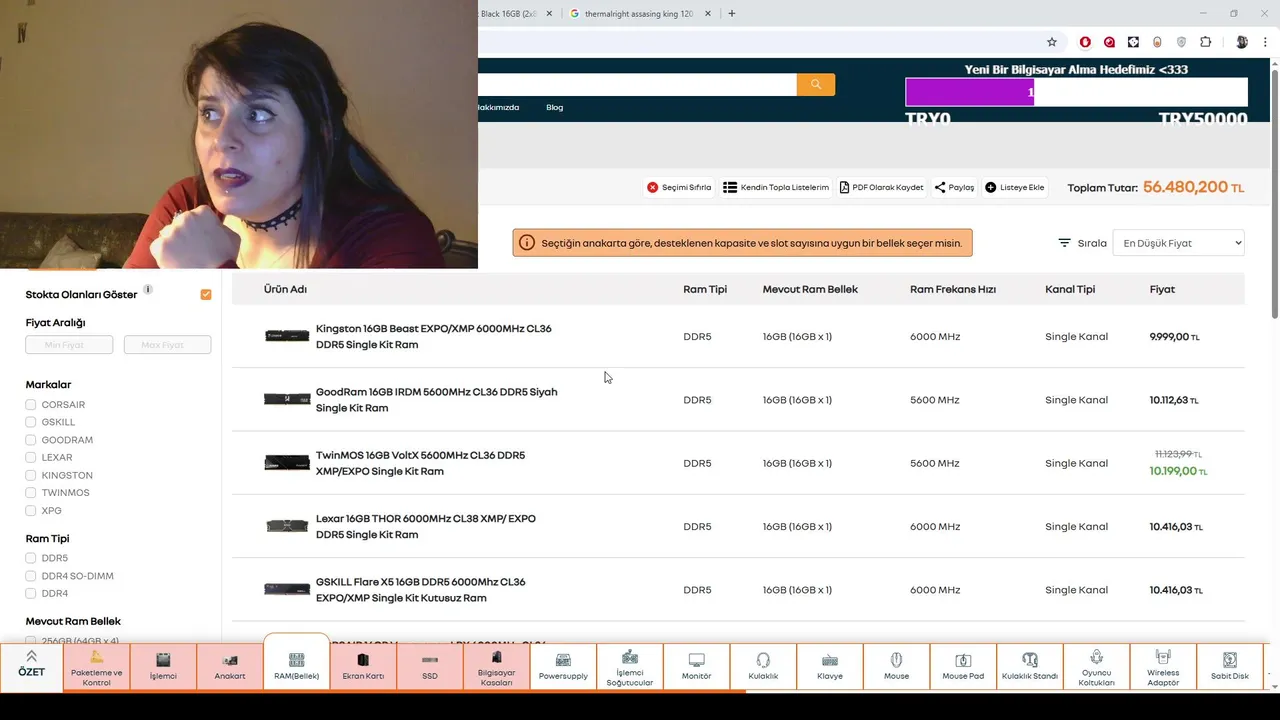Open Oyuncu Koltukları category
1280x720 pixels.
click(x=1096, y=666)
